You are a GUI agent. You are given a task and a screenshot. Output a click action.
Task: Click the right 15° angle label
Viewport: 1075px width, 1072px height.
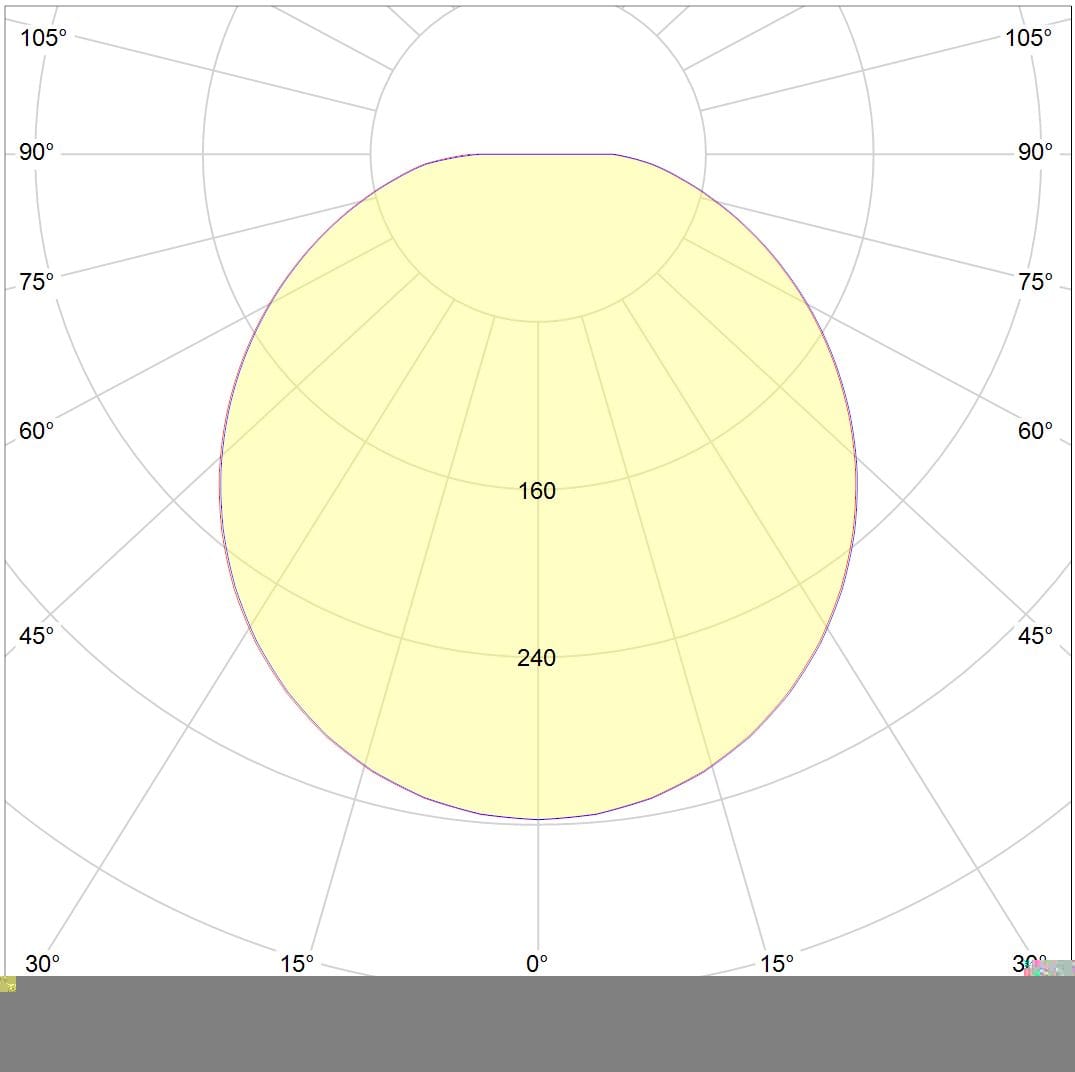click(777, 963)
